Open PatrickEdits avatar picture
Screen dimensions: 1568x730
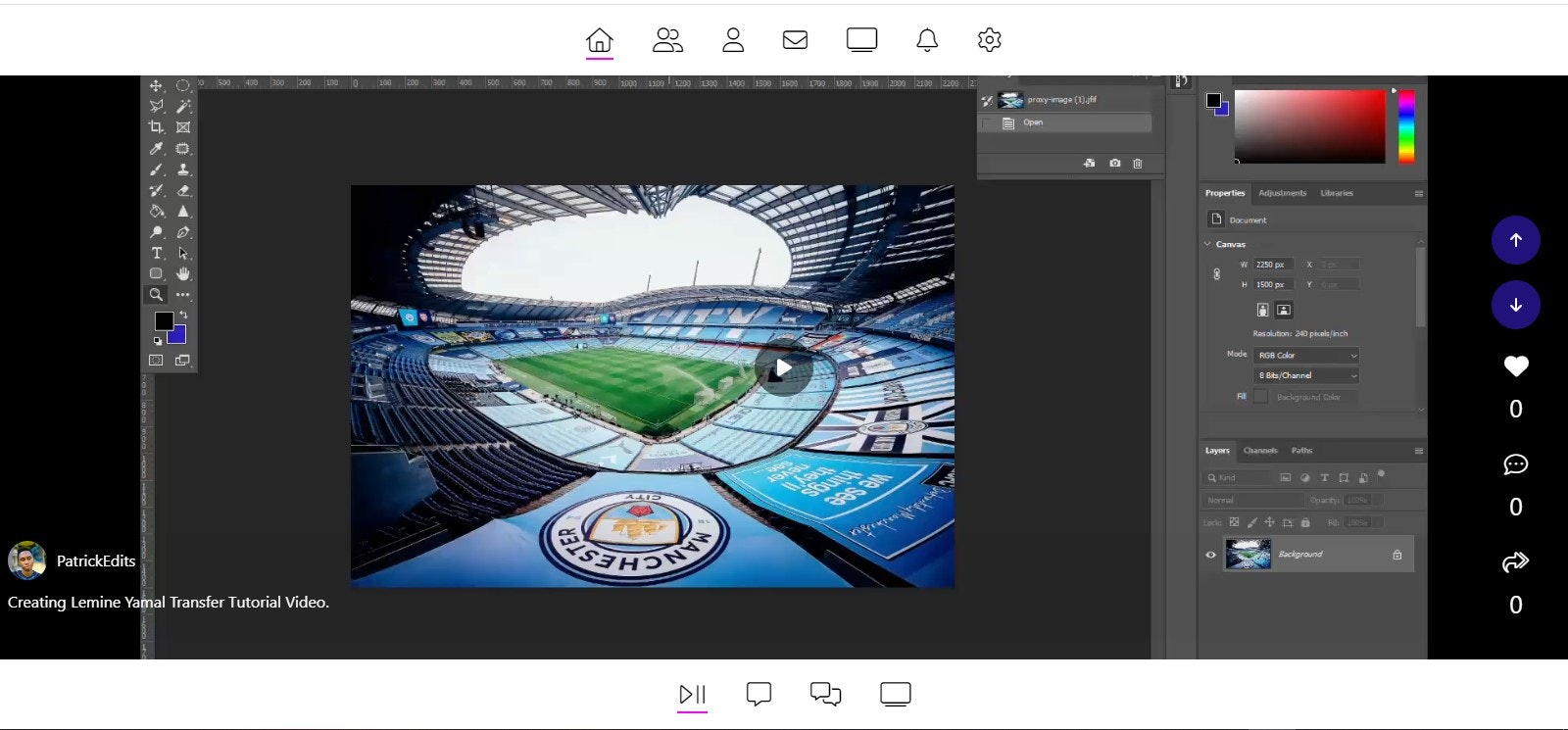click(x=27, y=560)
